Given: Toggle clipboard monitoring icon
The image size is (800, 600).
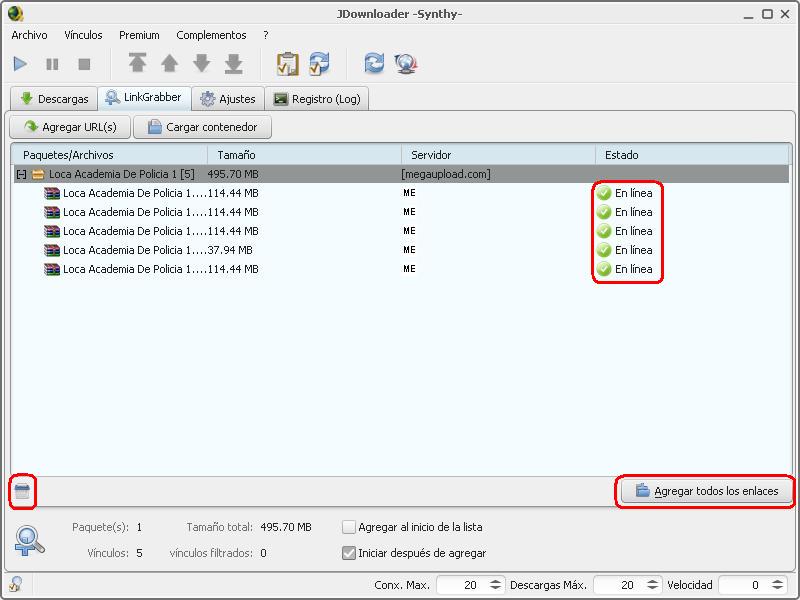Looking at the screenshot, I should (x=287, y=64).
